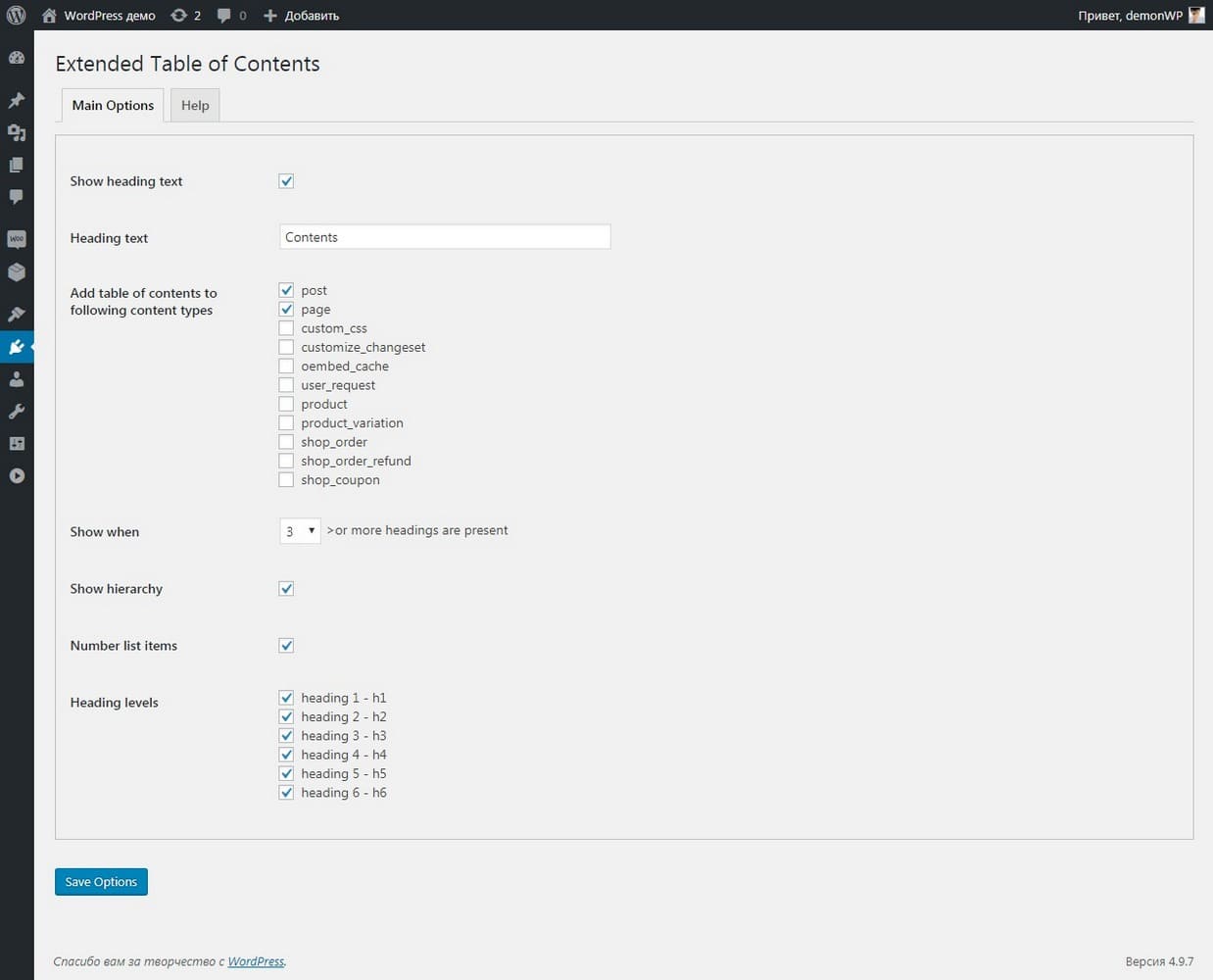1213x980 pixels.
Task: Uncheck the page content type
Action: point(286,309)
